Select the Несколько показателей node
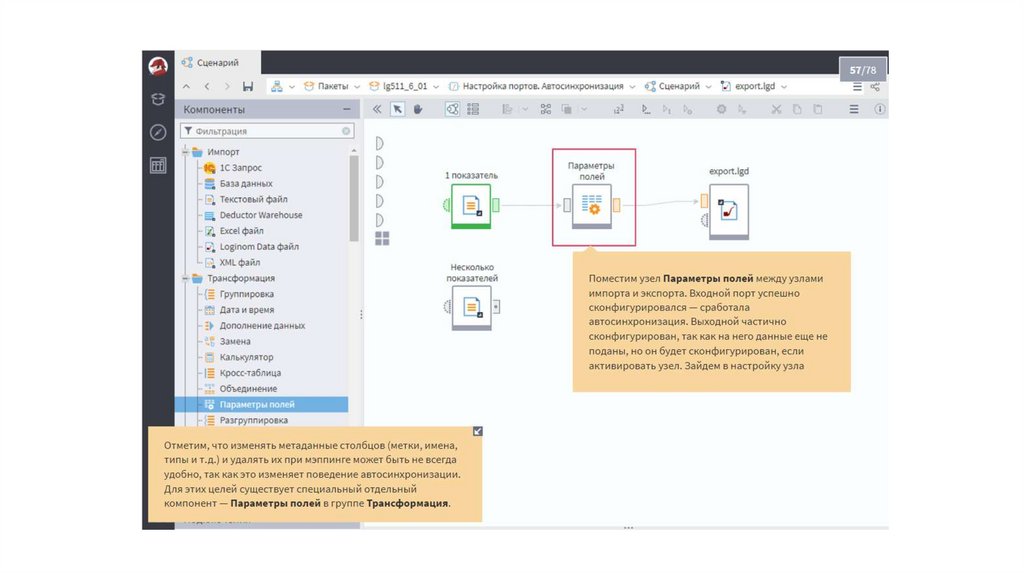1024x574 pixels. click(x=472, y=308)
